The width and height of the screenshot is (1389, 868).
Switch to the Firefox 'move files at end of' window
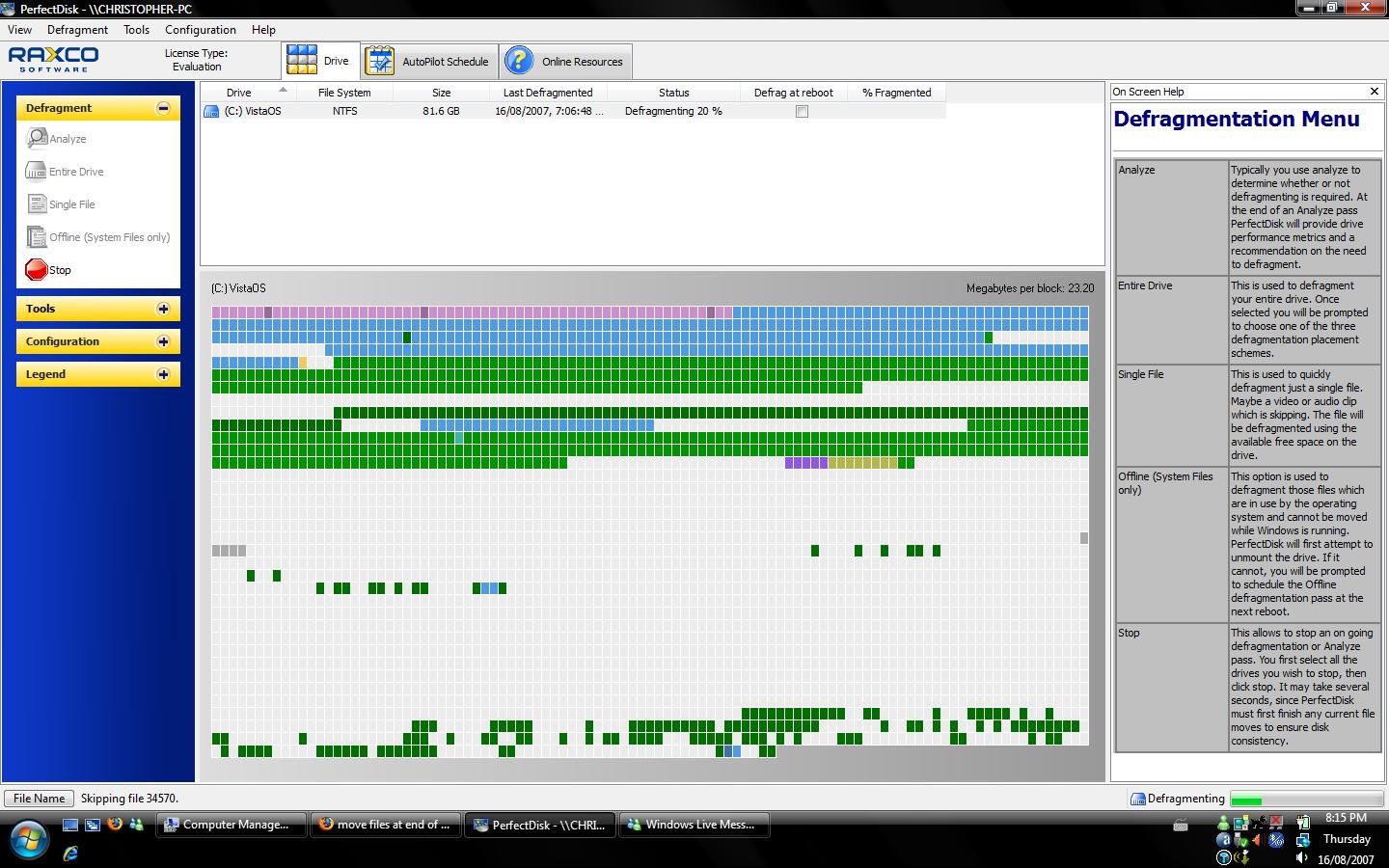[386, 825]
